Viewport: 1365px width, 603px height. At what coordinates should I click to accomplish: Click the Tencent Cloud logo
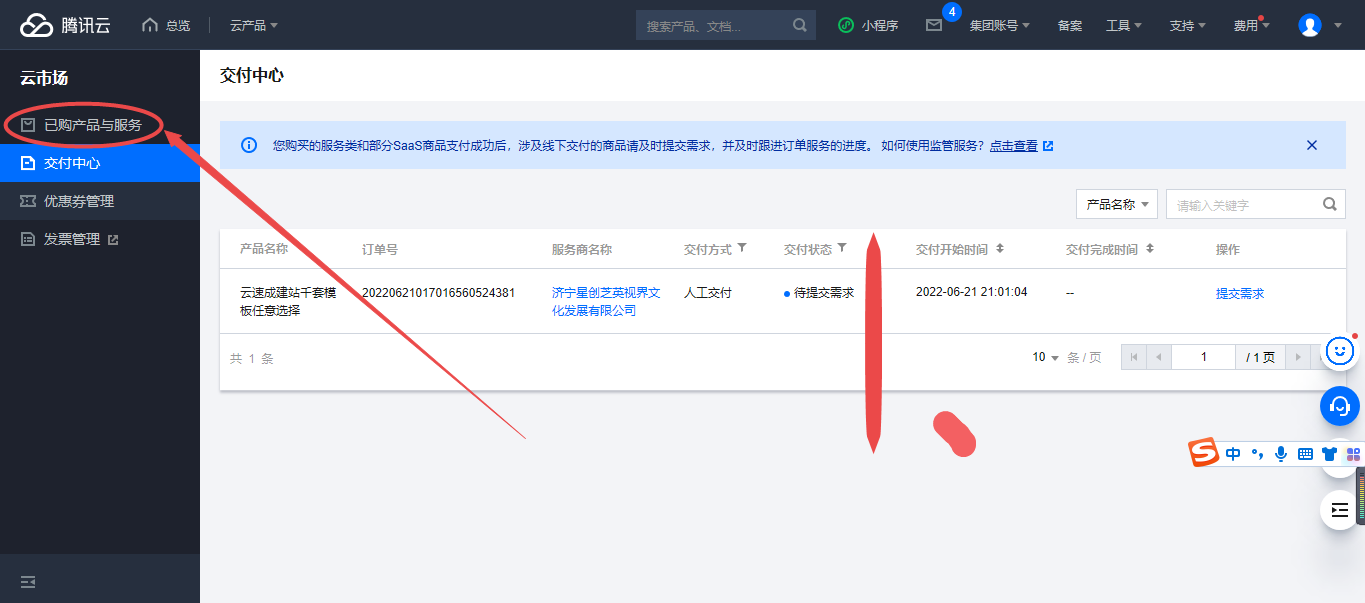tap(65, 25)
